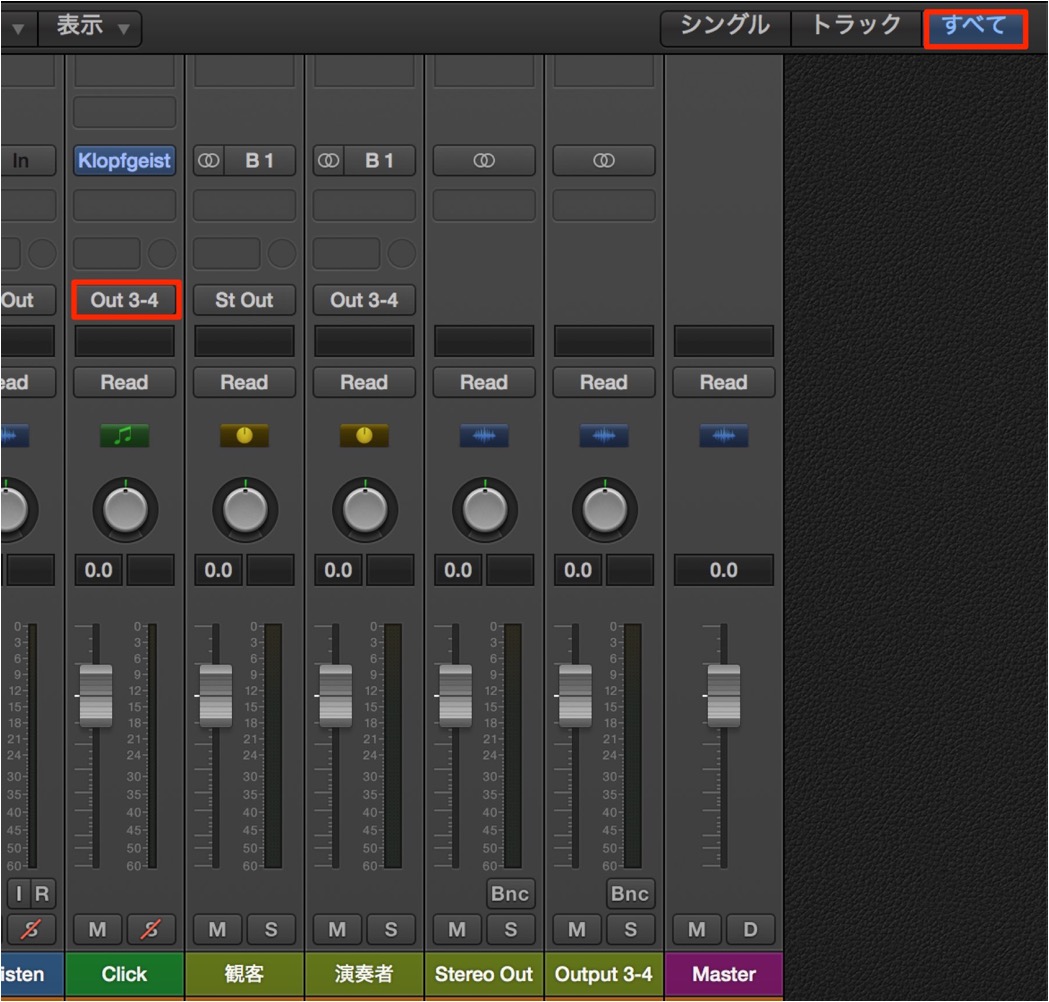Switch to the すべて mixer view
The image size is (1049, 1002).
975,27
